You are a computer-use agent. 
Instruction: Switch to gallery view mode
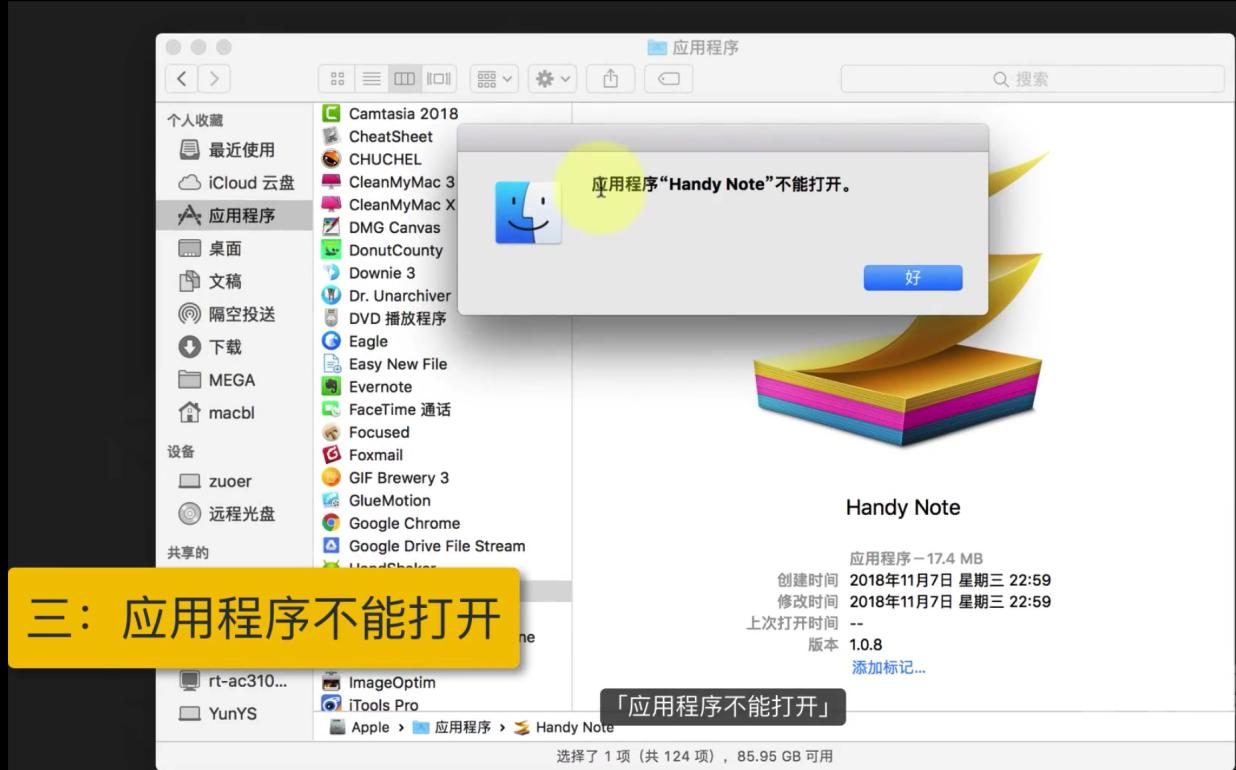click(437, 78)
